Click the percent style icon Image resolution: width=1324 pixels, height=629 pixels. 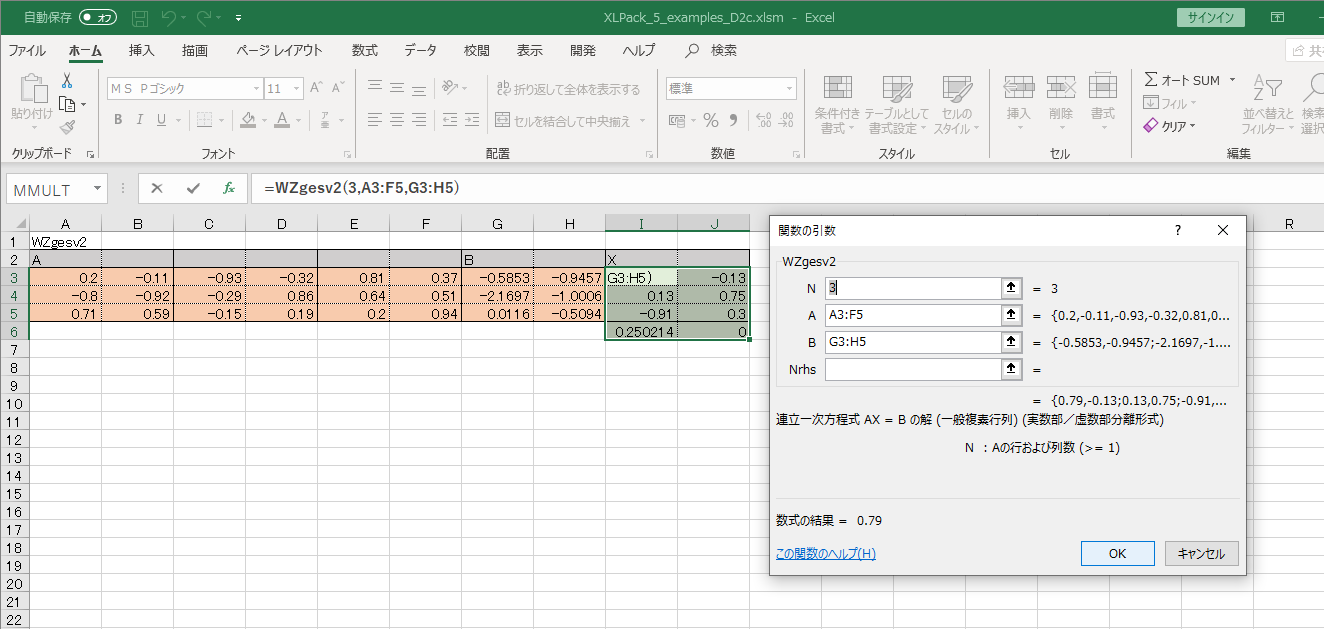(x=711, y=121)
